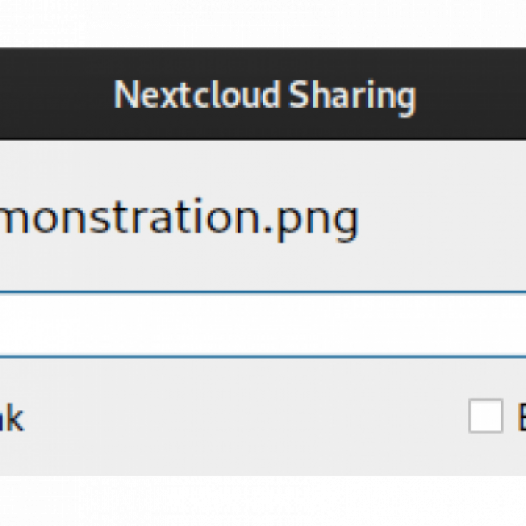Viewport: 526px width, 526px height.
Task: Click the gray header area right of monstration.png
Action: click(x=443, y=218)
